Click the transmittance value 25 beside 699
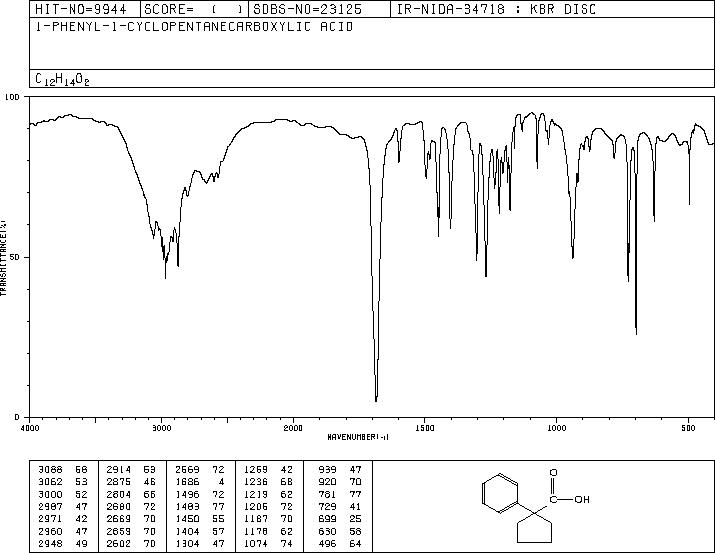This screenshot has width=715, height=553. pos(355,519)
